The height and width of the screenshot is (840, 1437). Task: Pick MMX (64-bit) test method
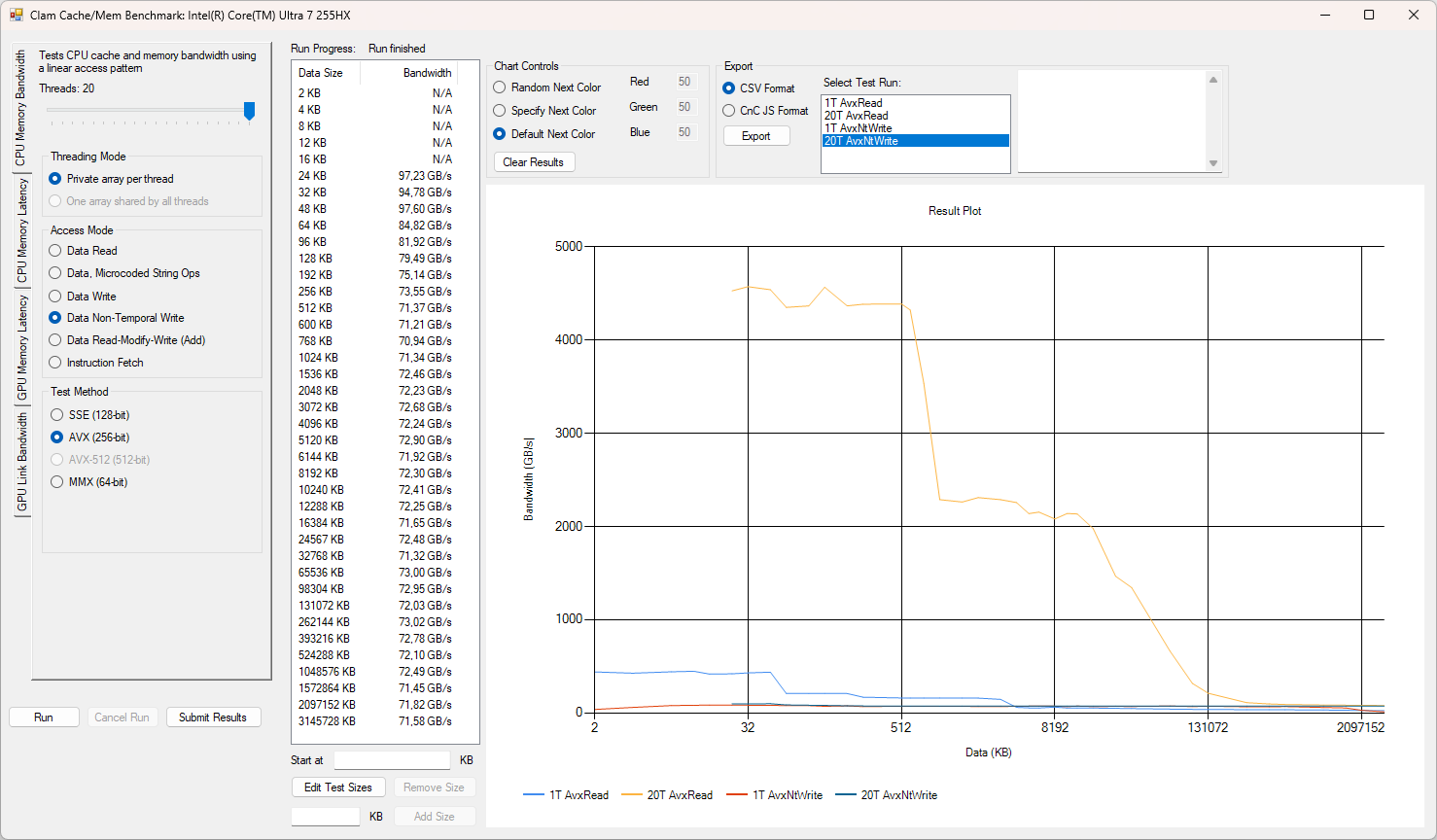pos(57,482)
